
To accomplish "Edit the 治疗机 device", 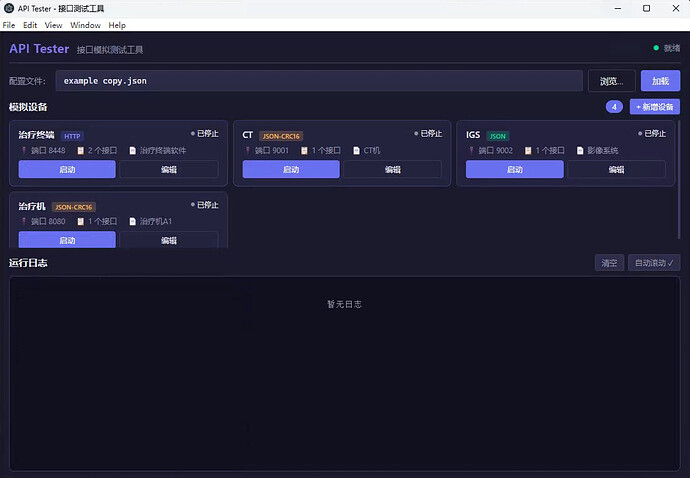I will coord(169,240).
